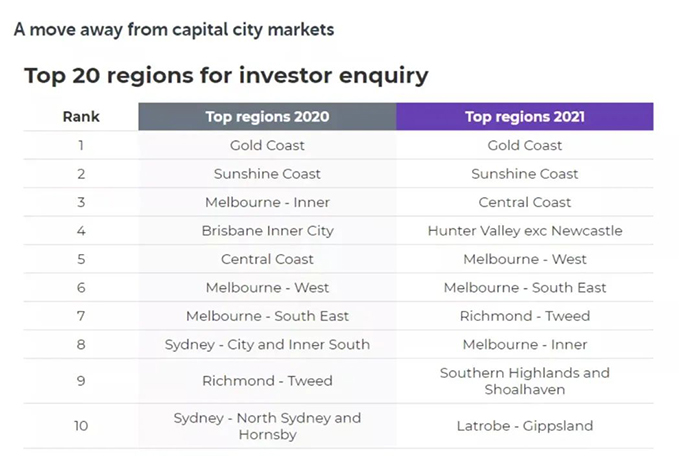Select Brisbane Inner City cell
This screenshot has height=469, width=700.
click(x=267, y=231)
